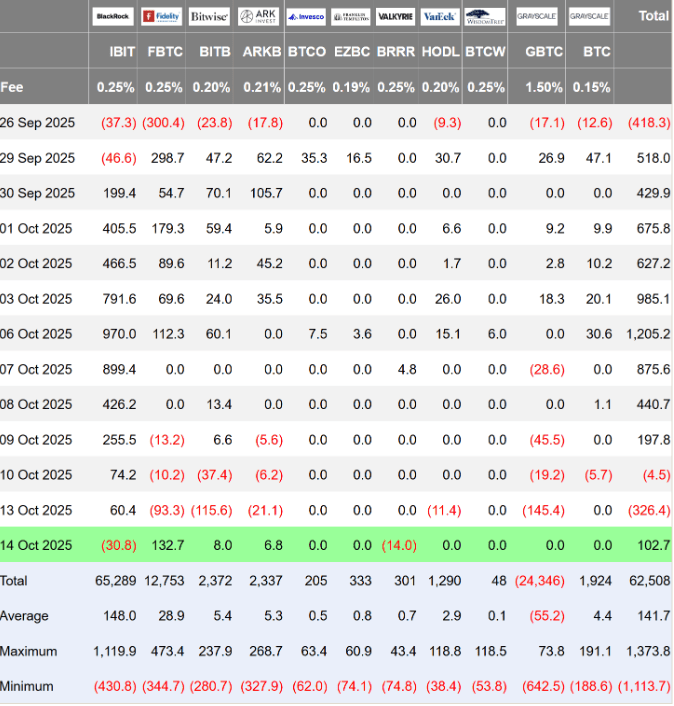
Task: Select the Valkyrie logo
Action: point(395,17)
